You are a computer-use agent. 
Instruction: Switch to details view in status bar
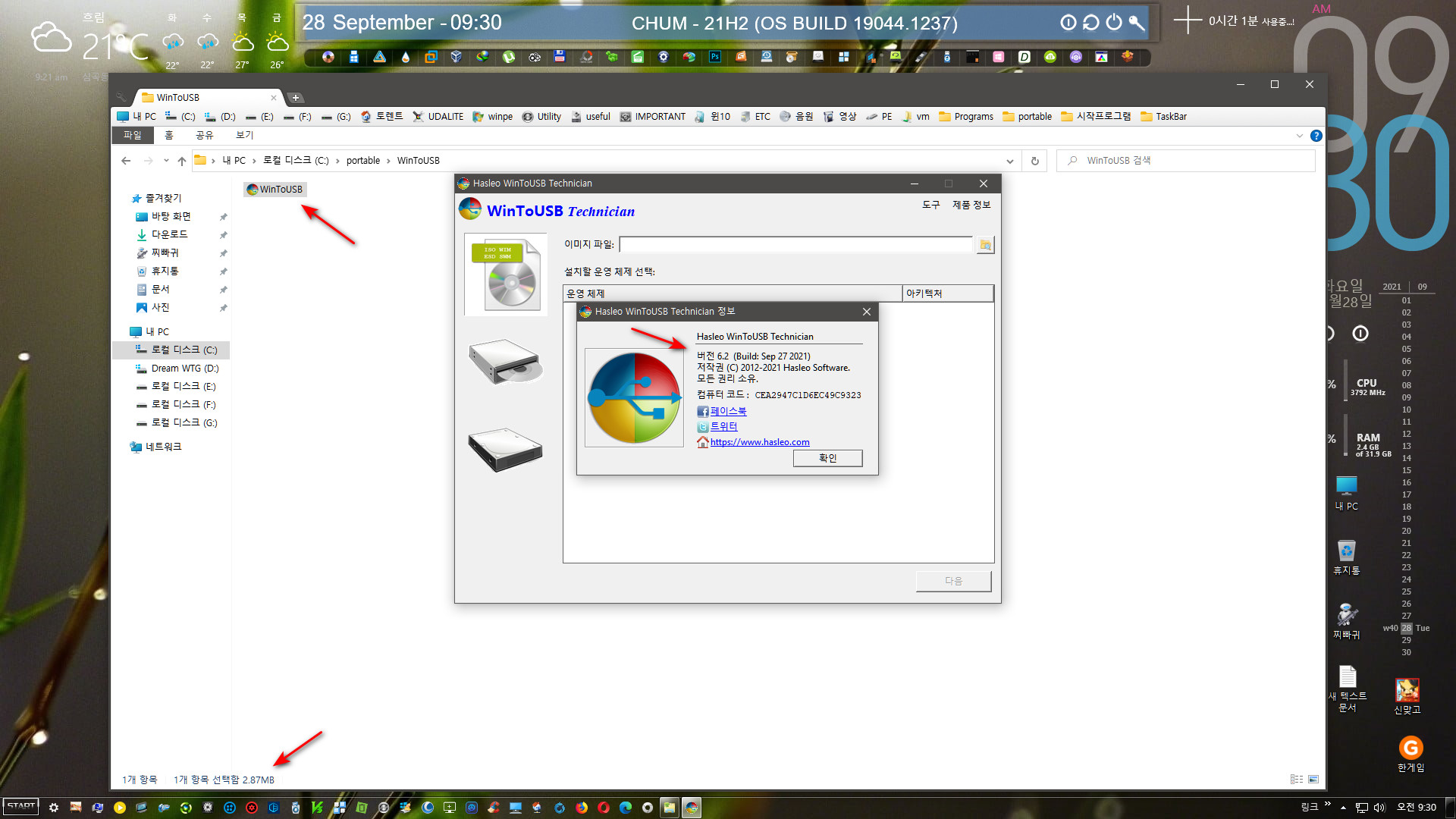(x=1297, y=780)
